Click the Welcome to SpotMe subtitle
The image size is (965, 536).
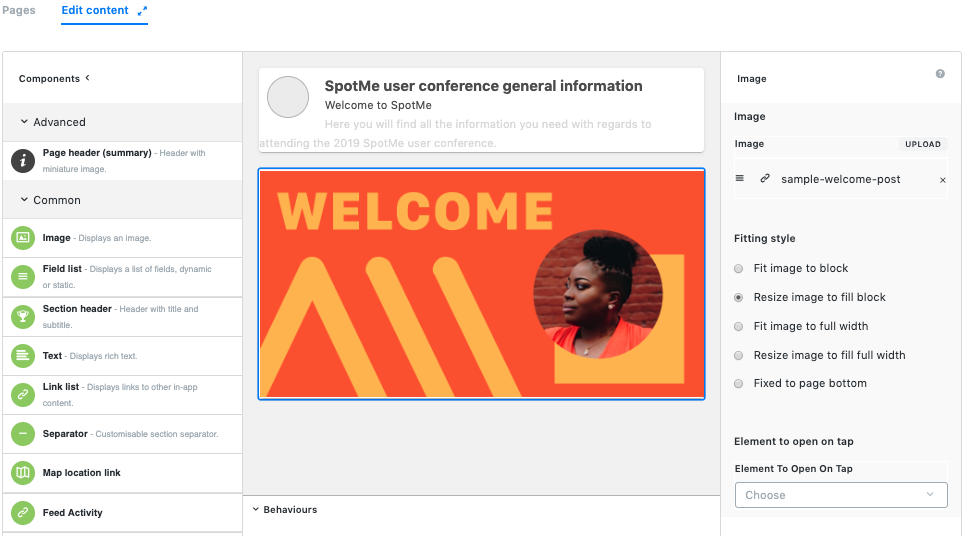click(378, 105)
